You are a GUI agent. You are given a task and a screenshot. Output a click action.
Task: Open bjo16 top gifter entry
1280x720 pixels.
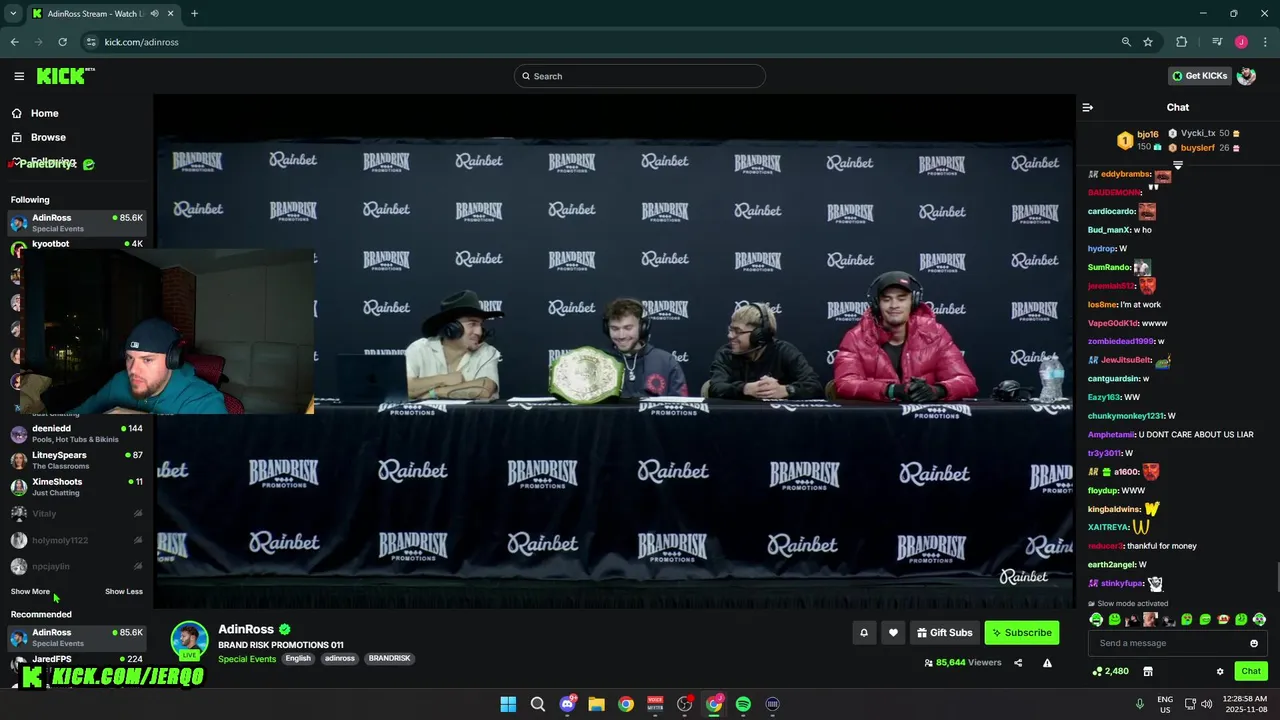[1139, 140]
